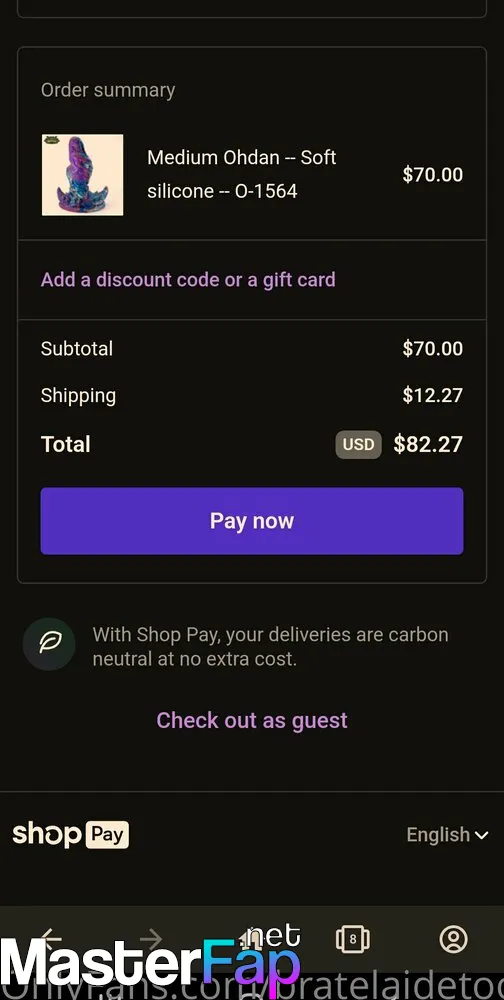Tap the carbon neutral leaf icon
The height and width of the screenshot is (1000, 504).
pos(49,644)
